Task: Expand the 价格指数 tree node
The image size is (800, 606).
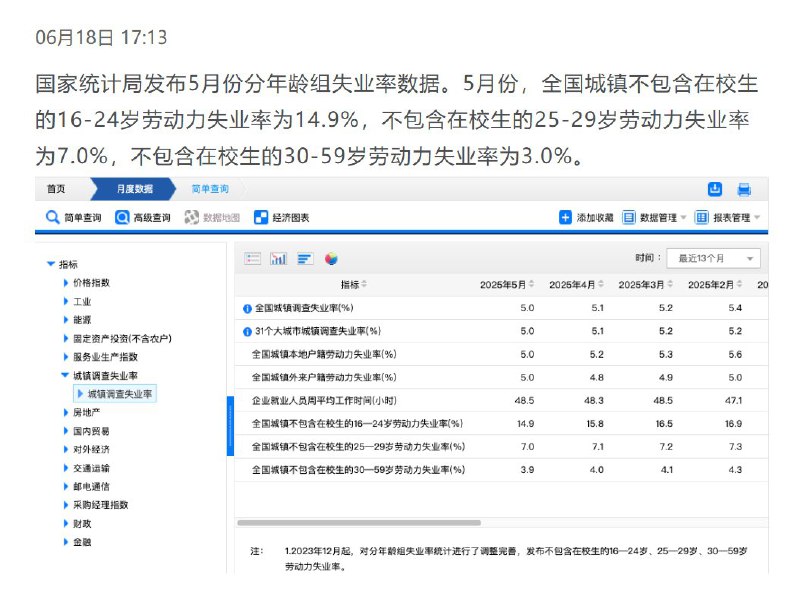Action: tap(66, 283)
